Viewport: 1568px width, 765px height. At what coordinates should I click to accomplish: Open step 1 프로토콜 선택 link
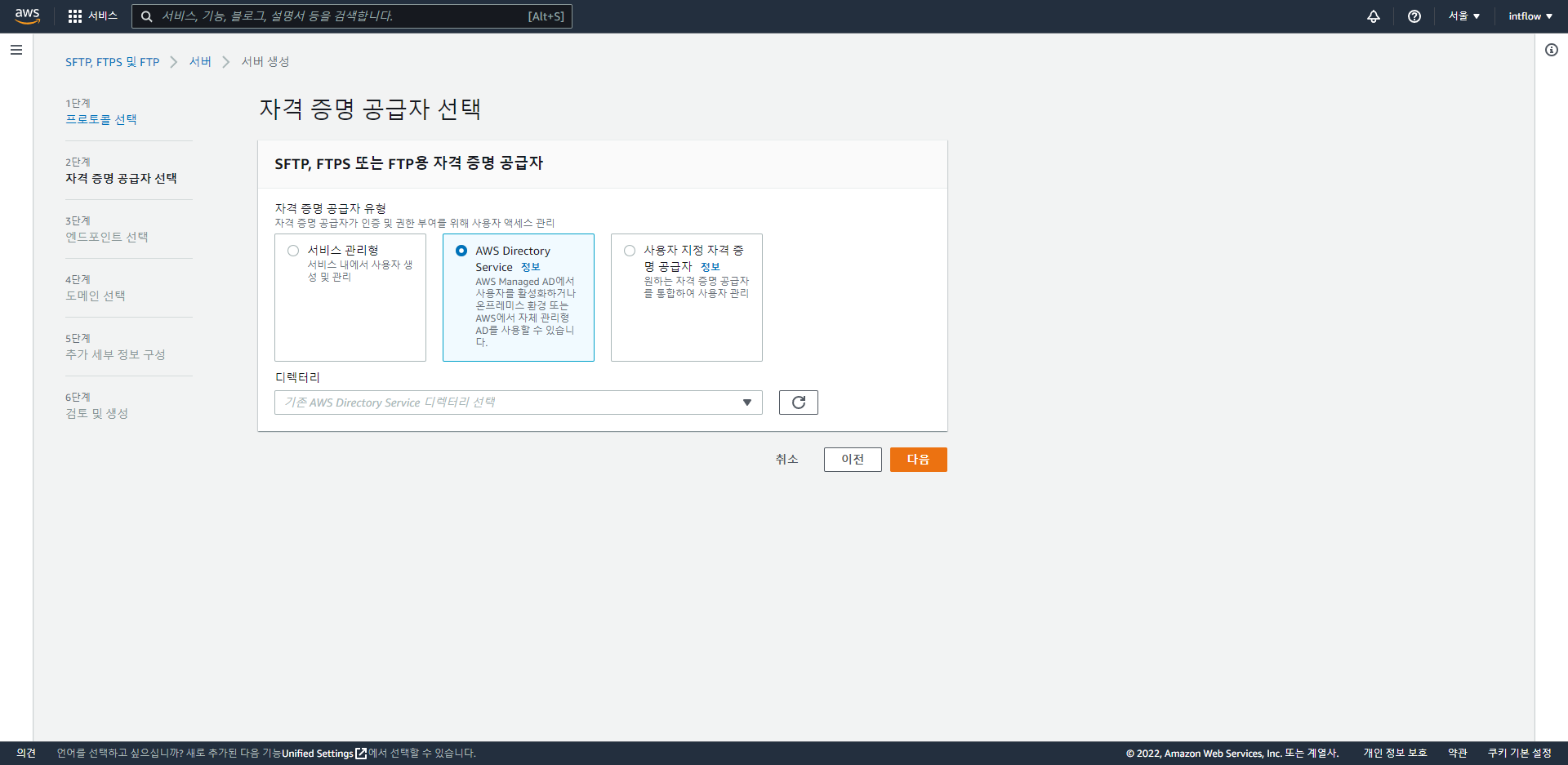coord(101,119)
